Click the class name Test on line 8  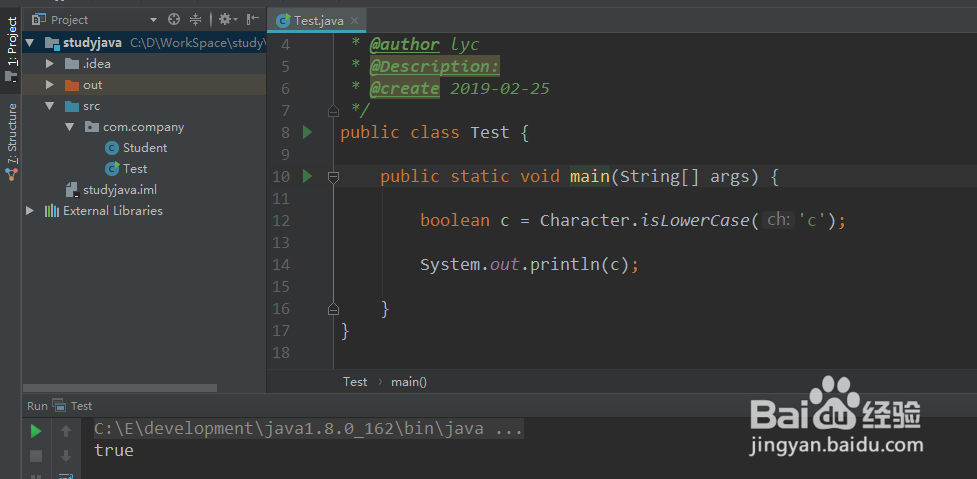point(490,133)
